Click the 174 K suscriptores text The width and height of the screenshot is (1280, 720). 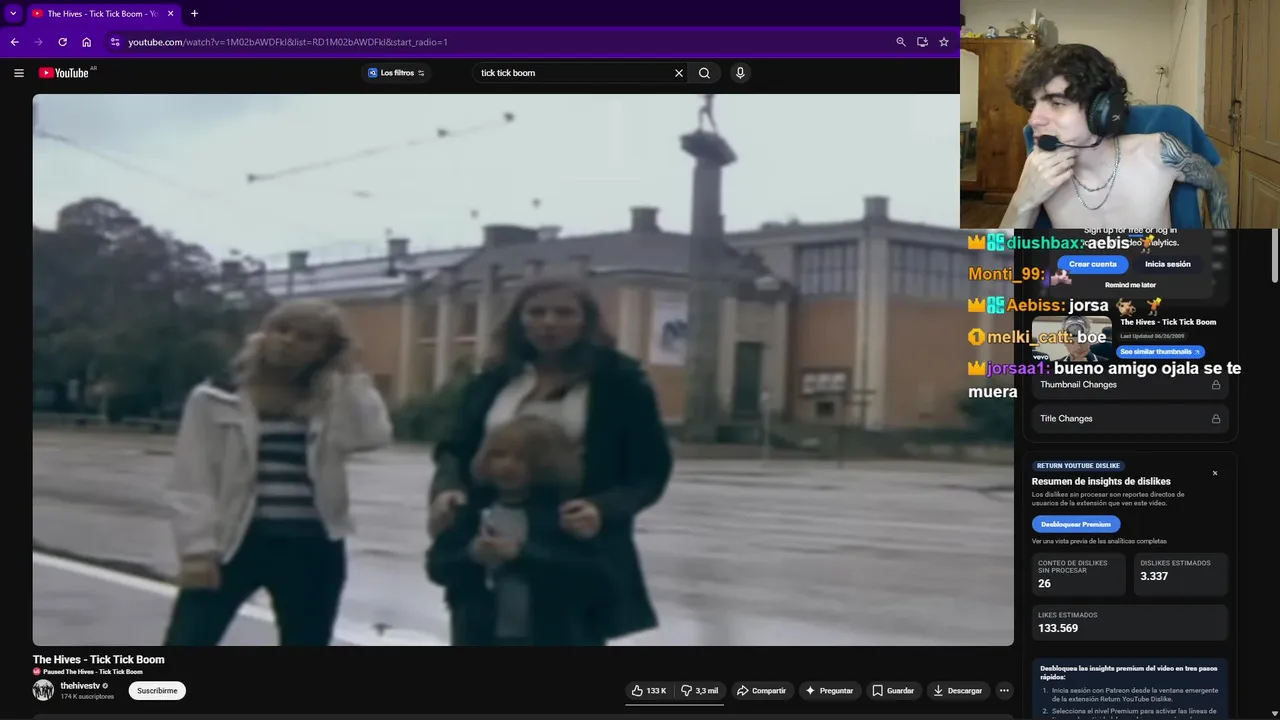[x=87, y=696]
